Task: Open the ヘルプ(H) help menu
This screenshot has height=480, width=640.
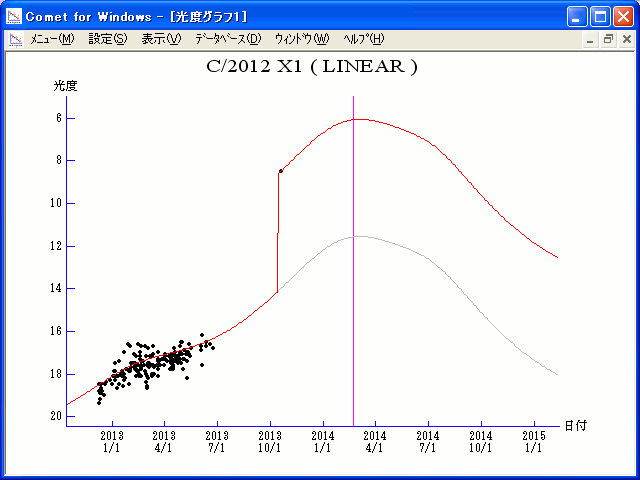Action: [x=364, y=39]
